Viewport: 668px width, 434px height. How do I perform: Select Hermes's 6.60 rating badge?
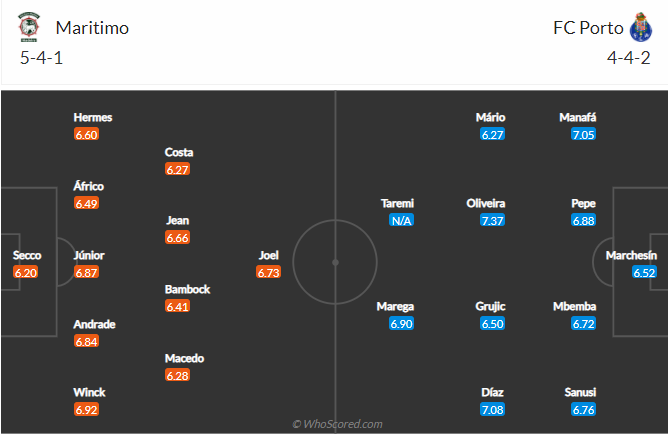86,135
